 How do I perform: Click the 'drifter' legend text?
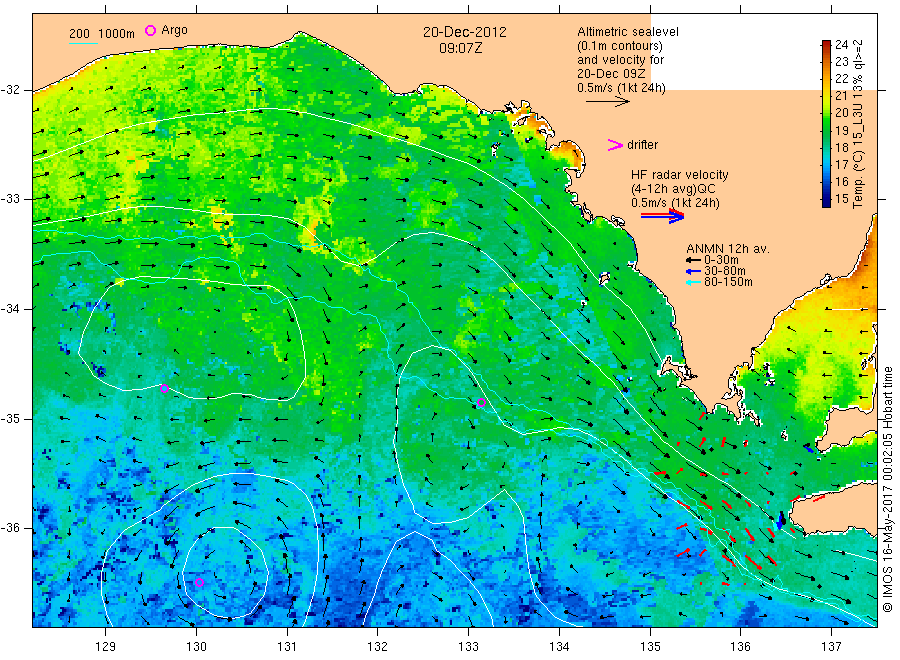[642, 145]
